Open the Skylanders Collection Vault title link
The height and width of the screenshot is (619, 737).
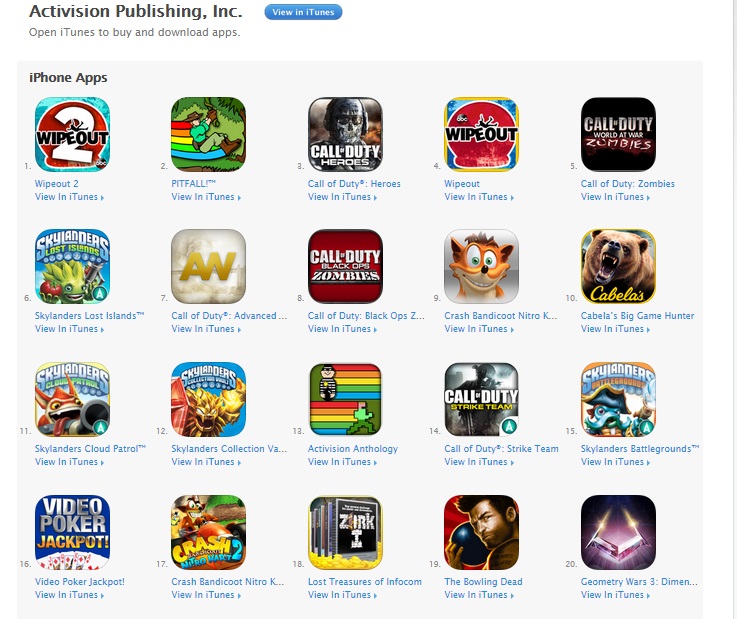pyautogui.click(x=229, y=449)
